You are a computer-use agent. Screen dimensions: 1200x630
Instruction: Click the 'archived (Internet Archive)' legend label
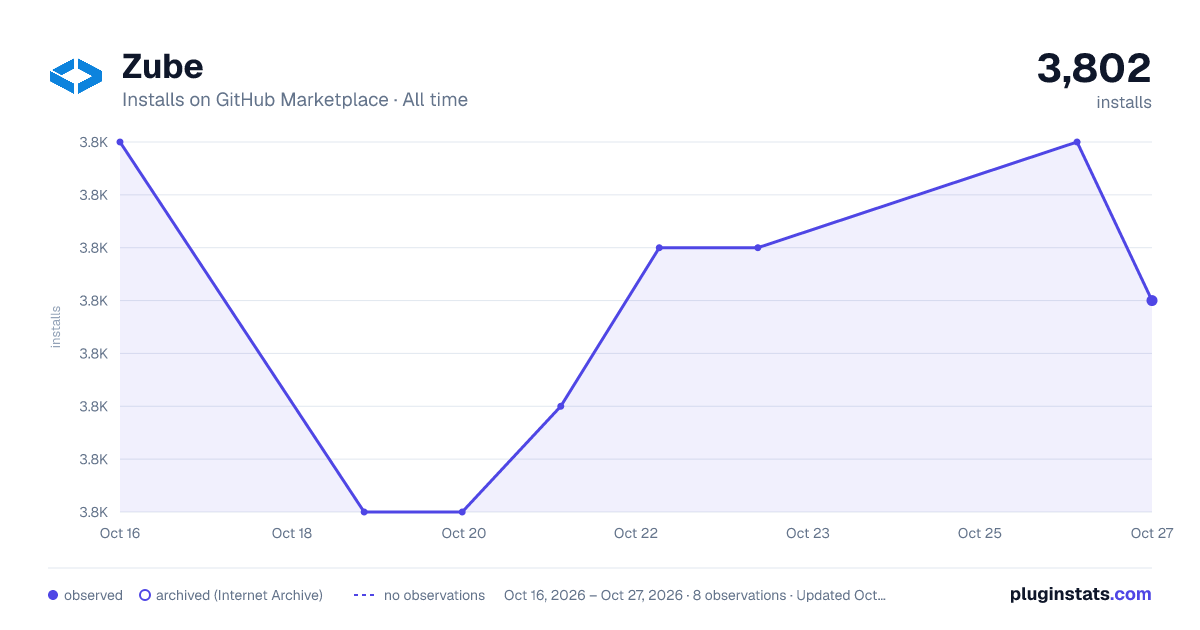pos(239,595)
